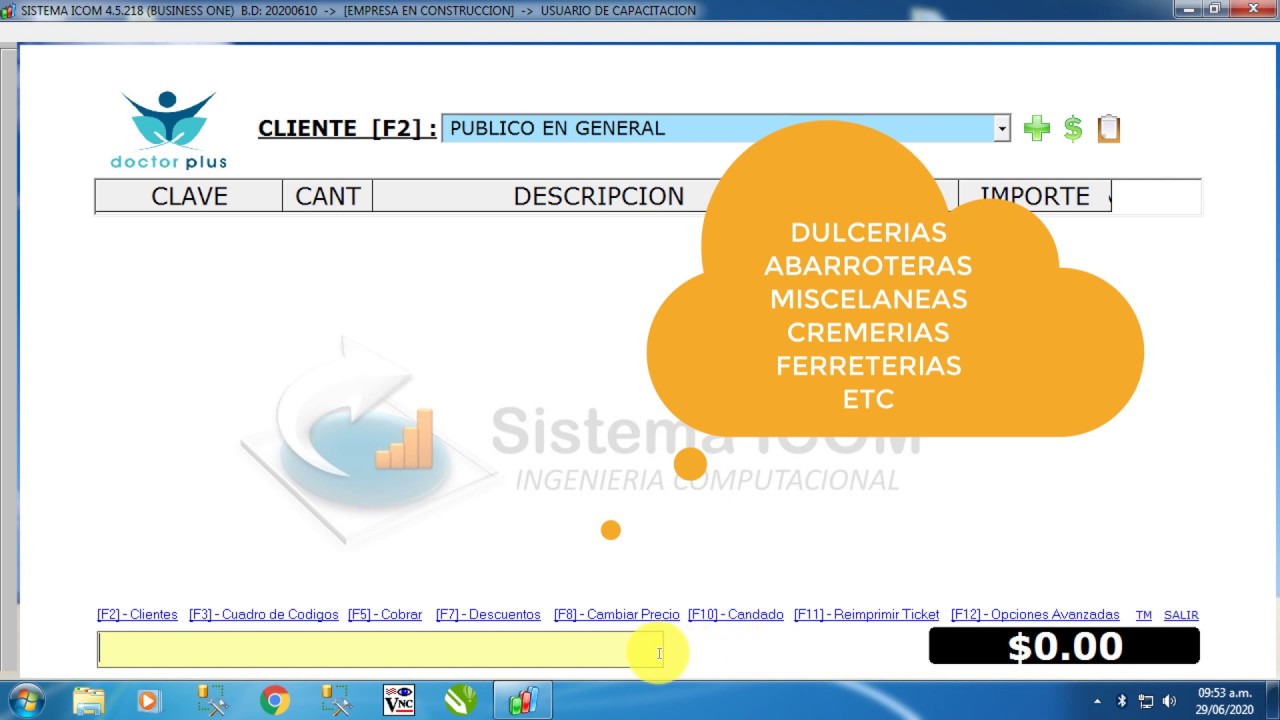Screen dimensions: 1280x720
Task: Click the TM link
Action: (1144, 615)
